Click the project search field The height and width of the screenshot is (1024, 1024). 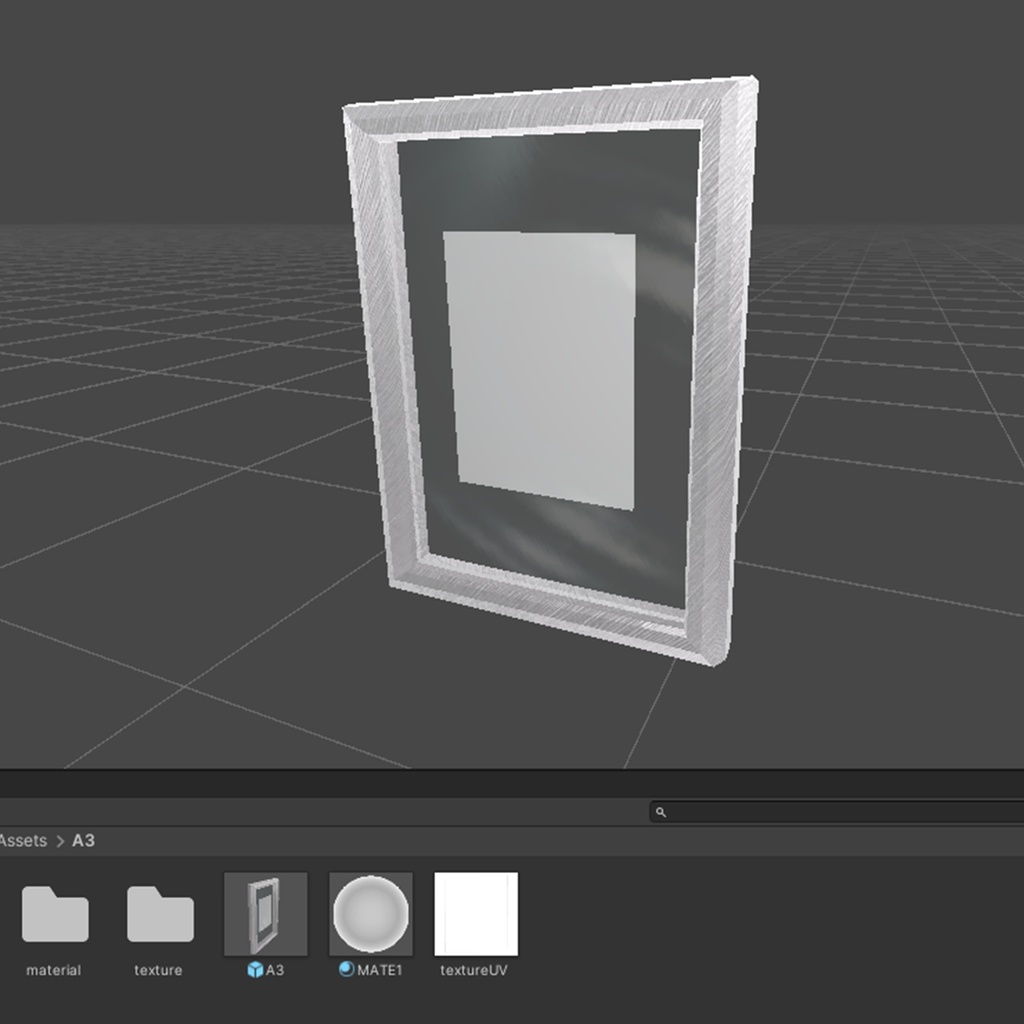click(x=837, y=812)
